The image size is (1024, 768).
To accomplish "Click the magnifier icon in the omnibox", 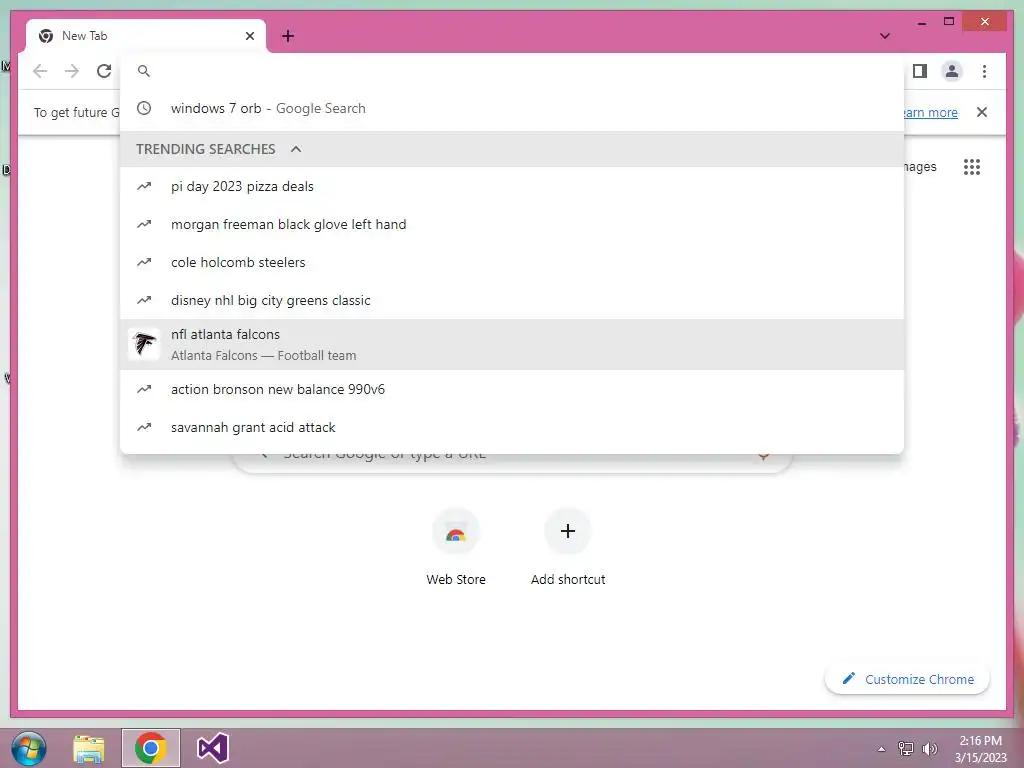I will click(144, 71).
